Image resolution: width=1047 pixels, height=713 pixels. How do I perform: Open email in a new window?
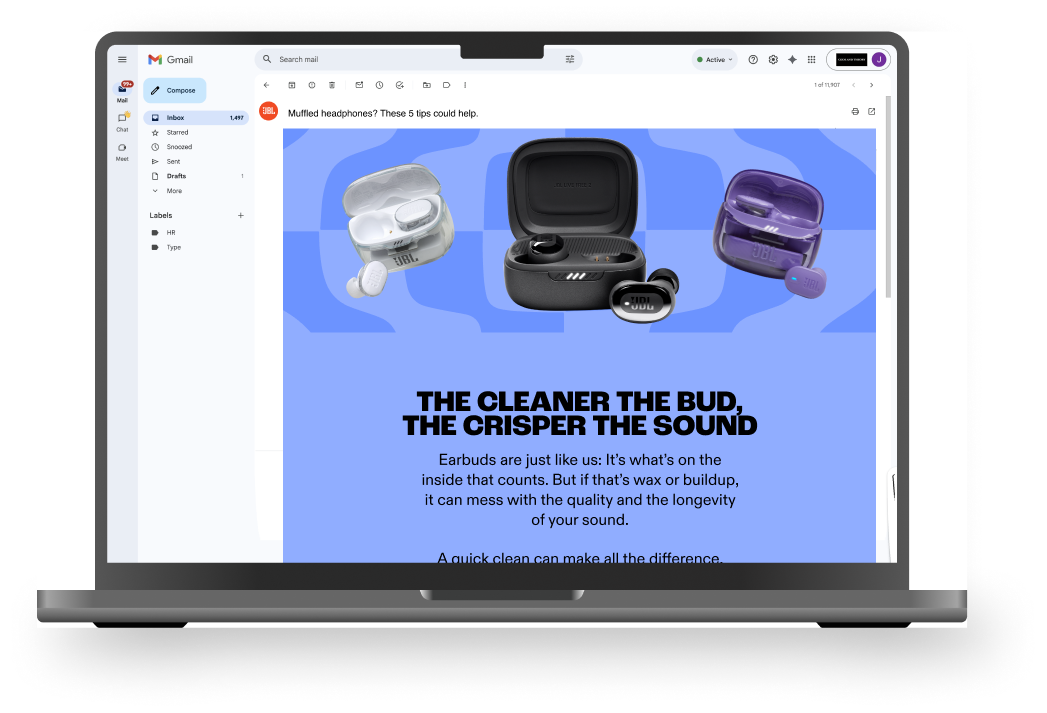(x=871, y=111)
